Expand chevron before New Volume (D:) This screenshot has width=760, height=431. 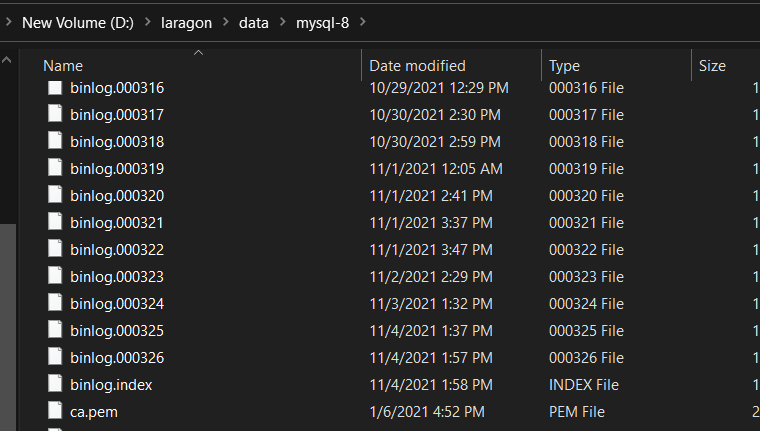(x=8, y=22)
